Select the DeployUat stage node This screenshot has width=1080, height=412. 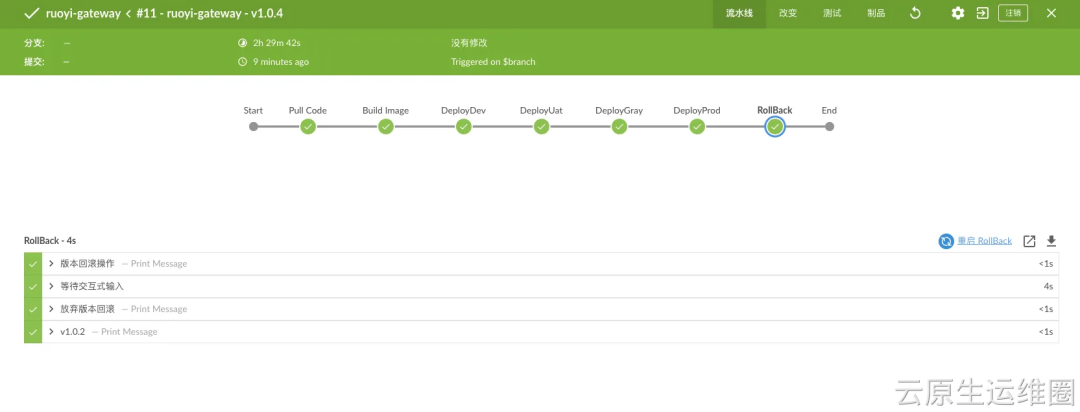click(x=541, y=126)
